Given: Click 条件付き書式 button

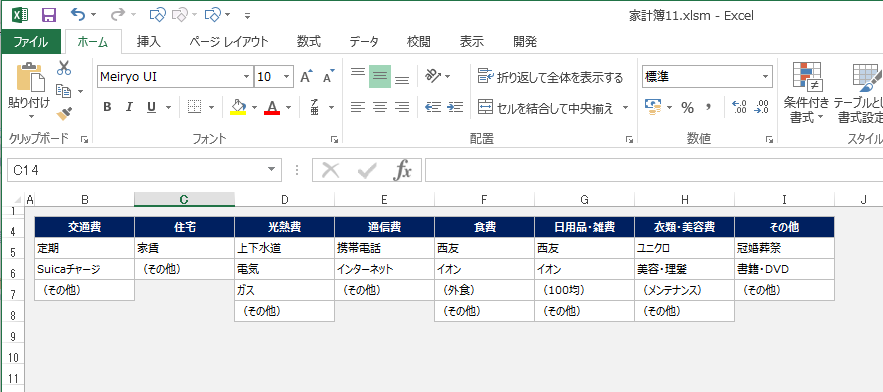Looking at the screenshot, I should pos(806,93).
